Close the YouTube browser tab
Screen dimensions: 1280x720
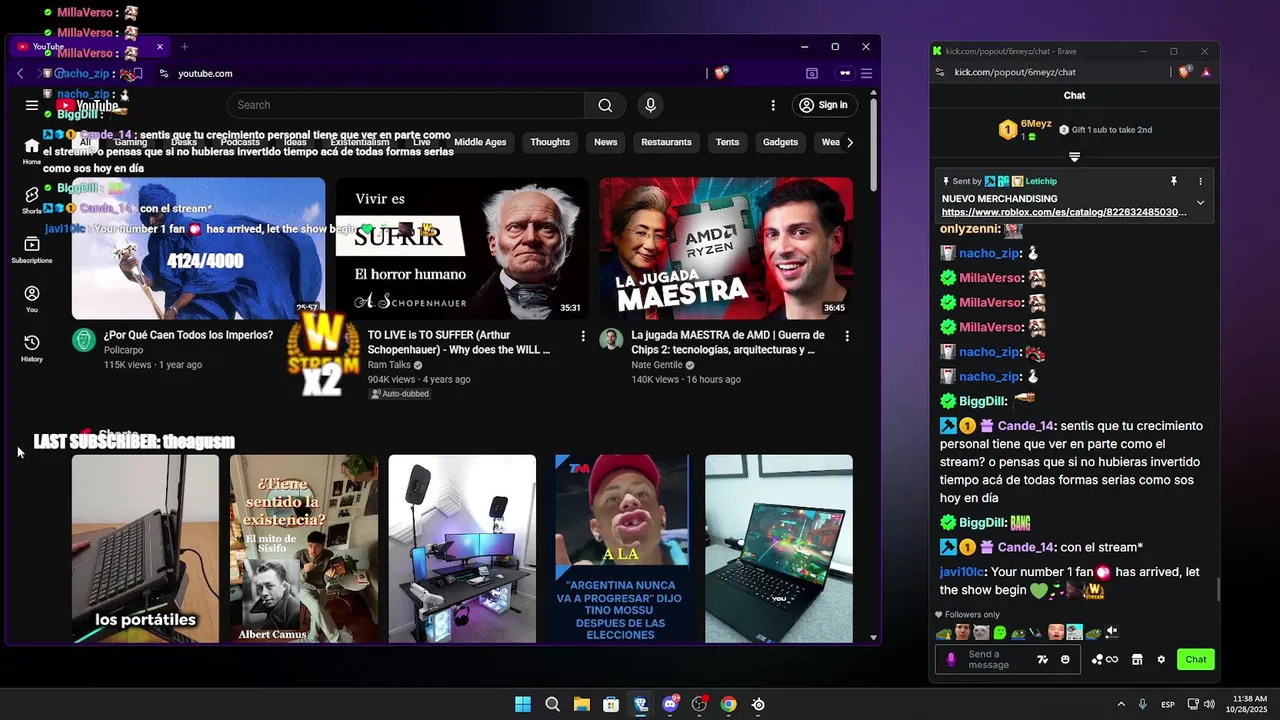click(160, 46)
